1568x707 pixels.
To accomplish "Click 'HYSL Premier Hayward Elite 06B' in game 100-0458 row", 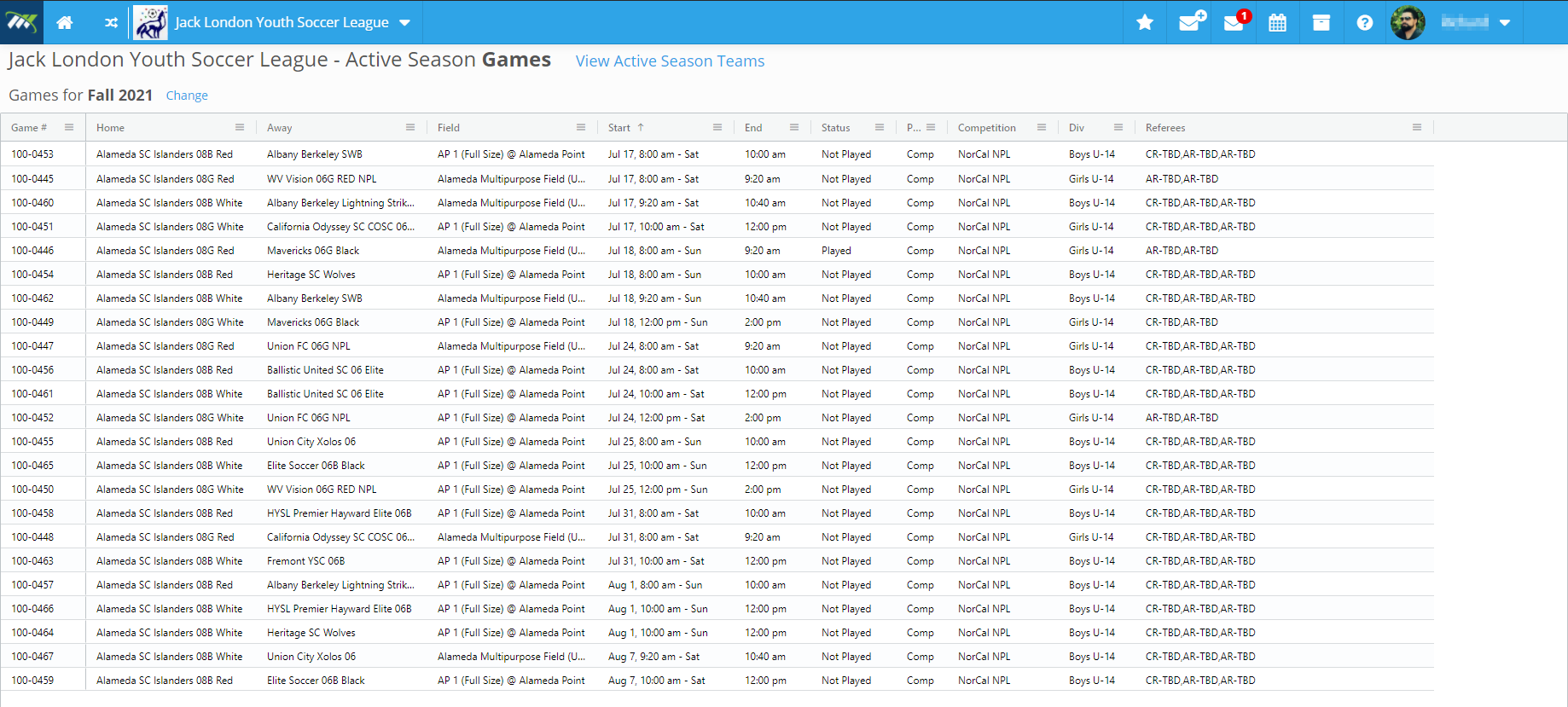I will click(340, 513).
